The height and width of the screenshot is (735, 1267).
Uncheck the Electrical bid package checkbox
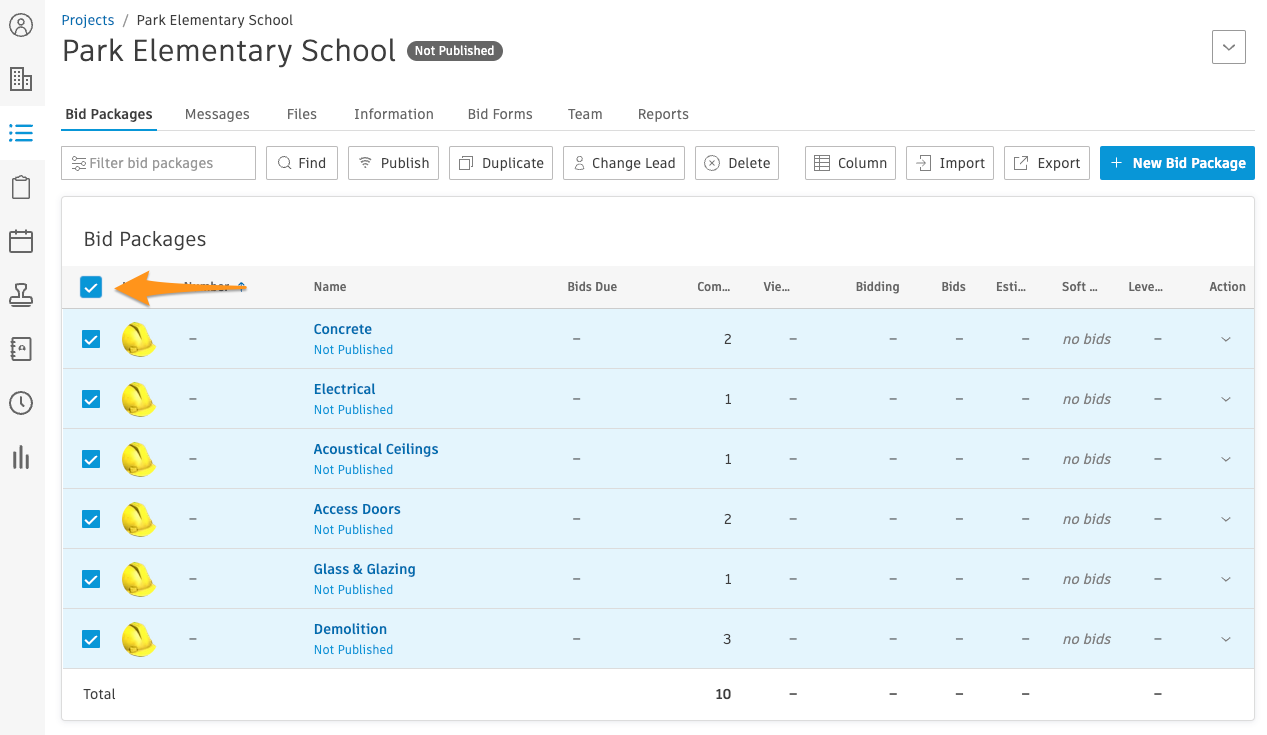point(91,399)
